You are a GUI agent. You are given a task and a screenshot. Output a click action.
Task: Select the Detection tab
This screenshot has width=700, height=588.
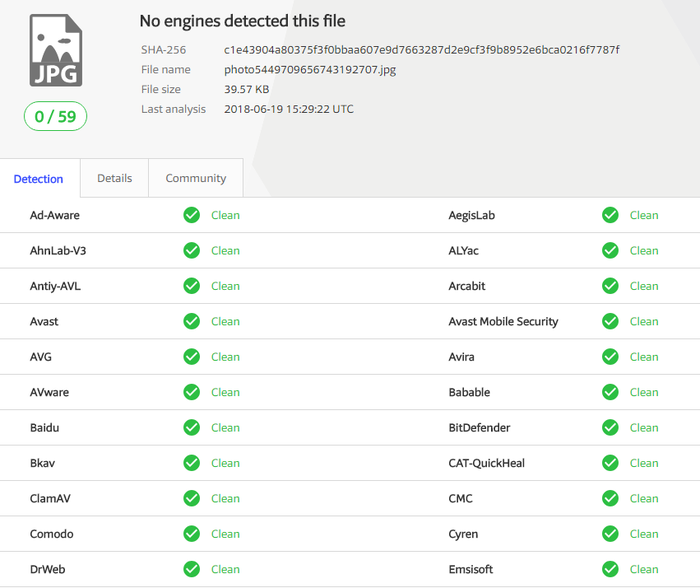[38, 179]
